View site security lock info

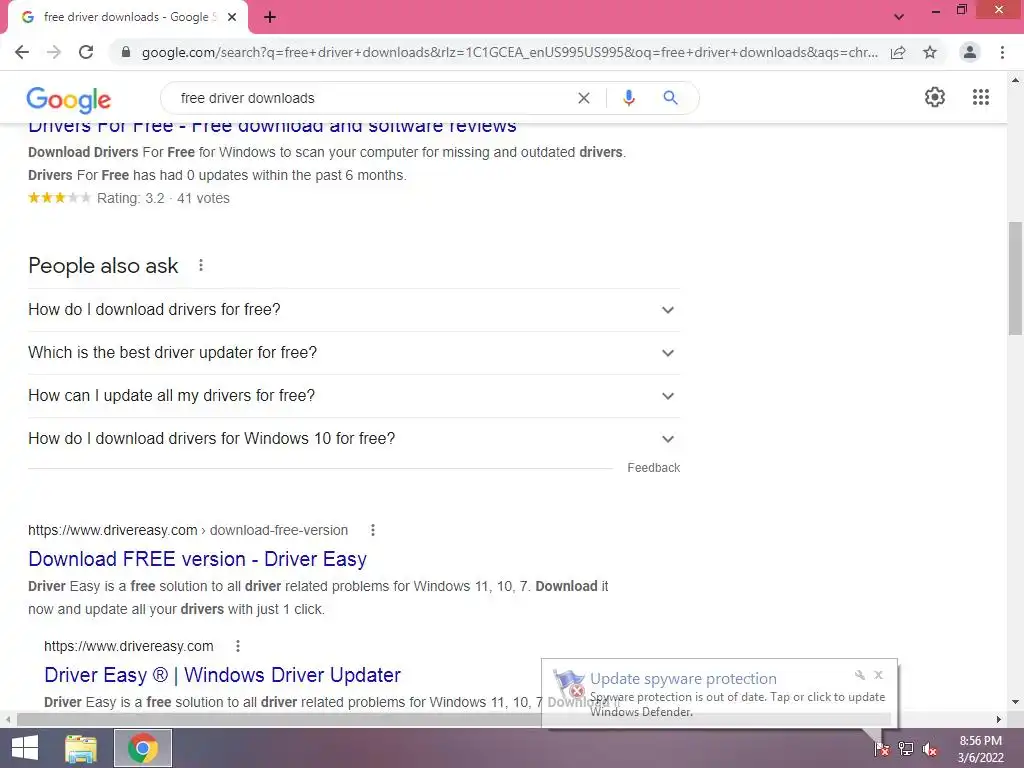pyautogui.click(x=126, y=52)
